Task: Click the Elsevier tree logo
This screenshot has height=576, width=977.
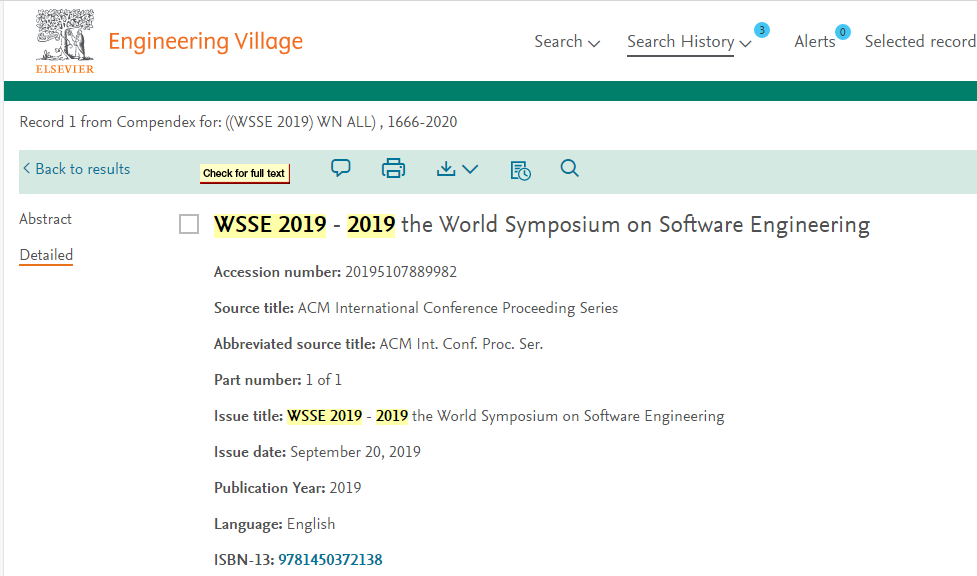Action: pos(65,42)
